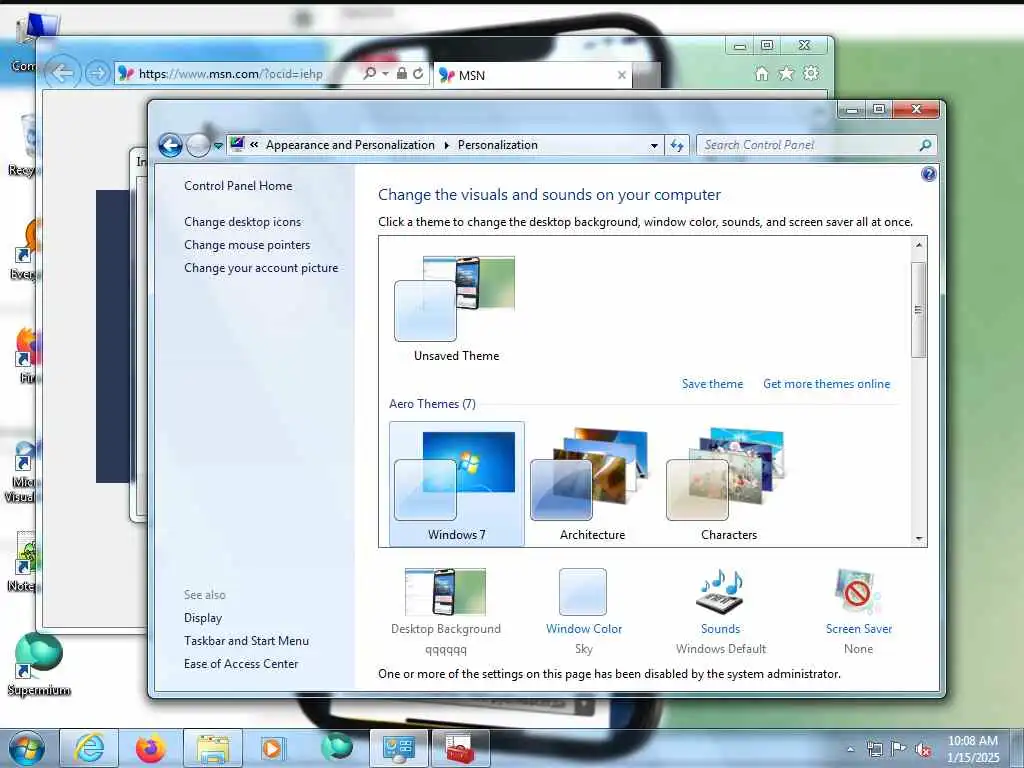Click Back button in Internet Explorer window
This screenshot has height=768, width=1024.
pos(63,73)
